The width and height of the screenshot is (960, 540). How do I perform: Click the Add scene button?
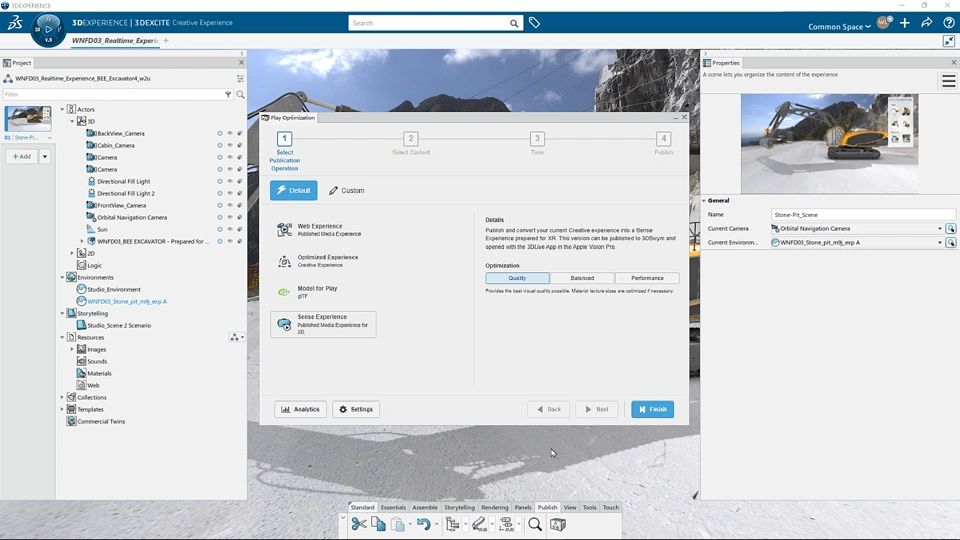pyautogui.click(x=22, y=157)
